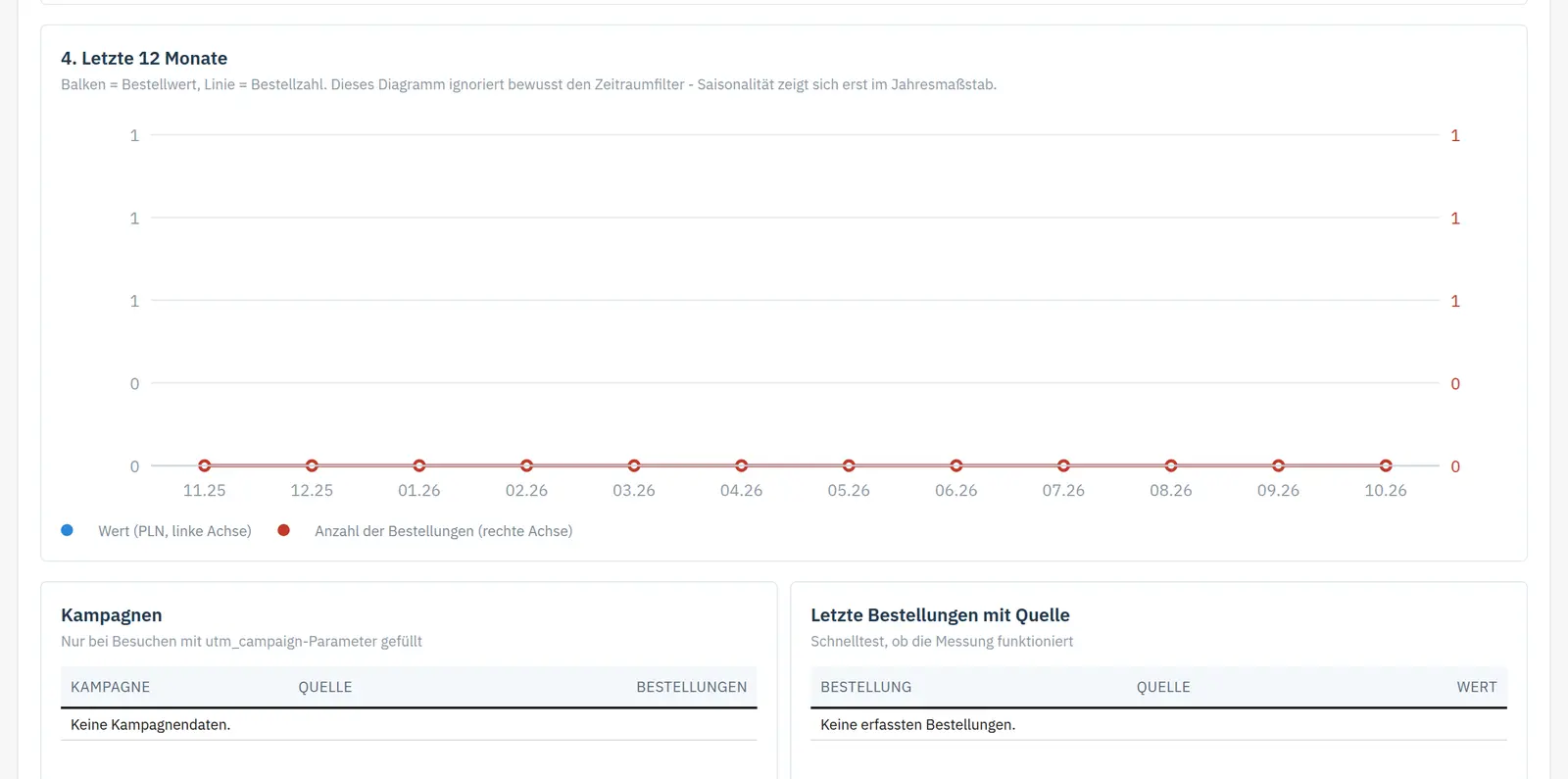Click 'Anzahl der Bestellungen (rechte Achse)' legend label
Image resolution: width=1568 pixels, height=779 pixels.
[x=443, y=531]
